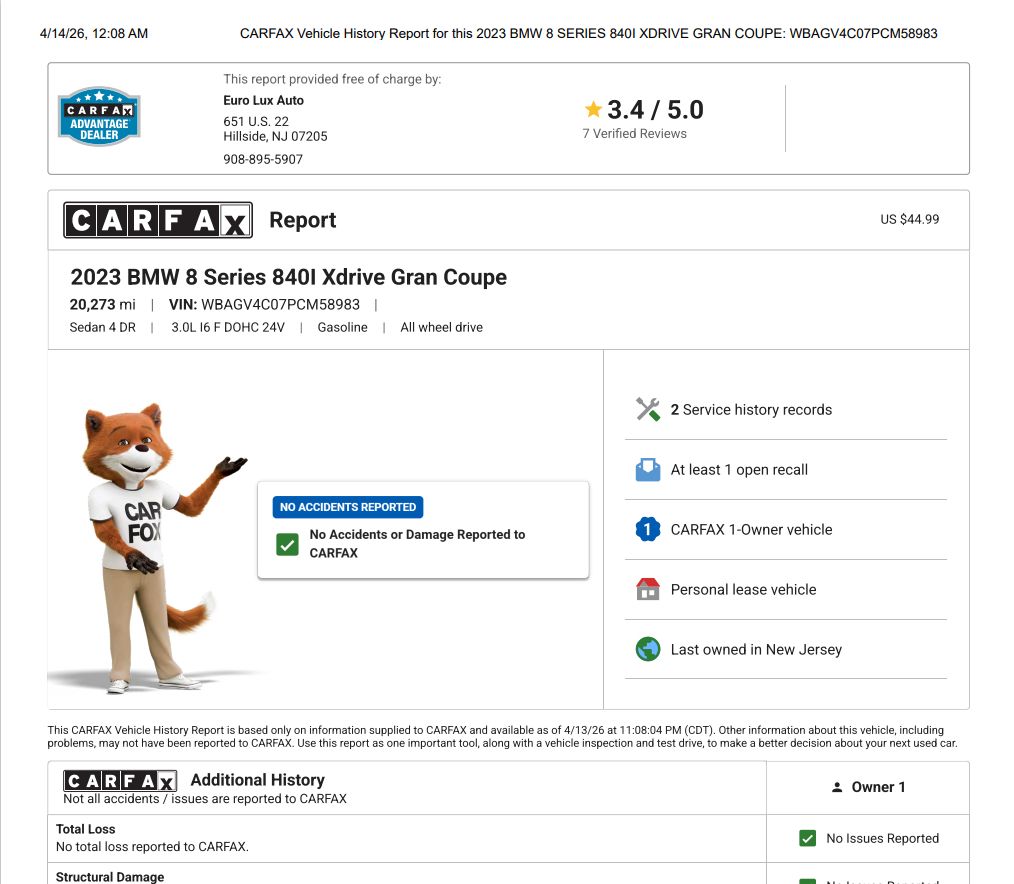The width and height of the screenshot is (1014, 884).
Task: Click the dealer phone number 908-895-5907
Action: coord(263,159)
